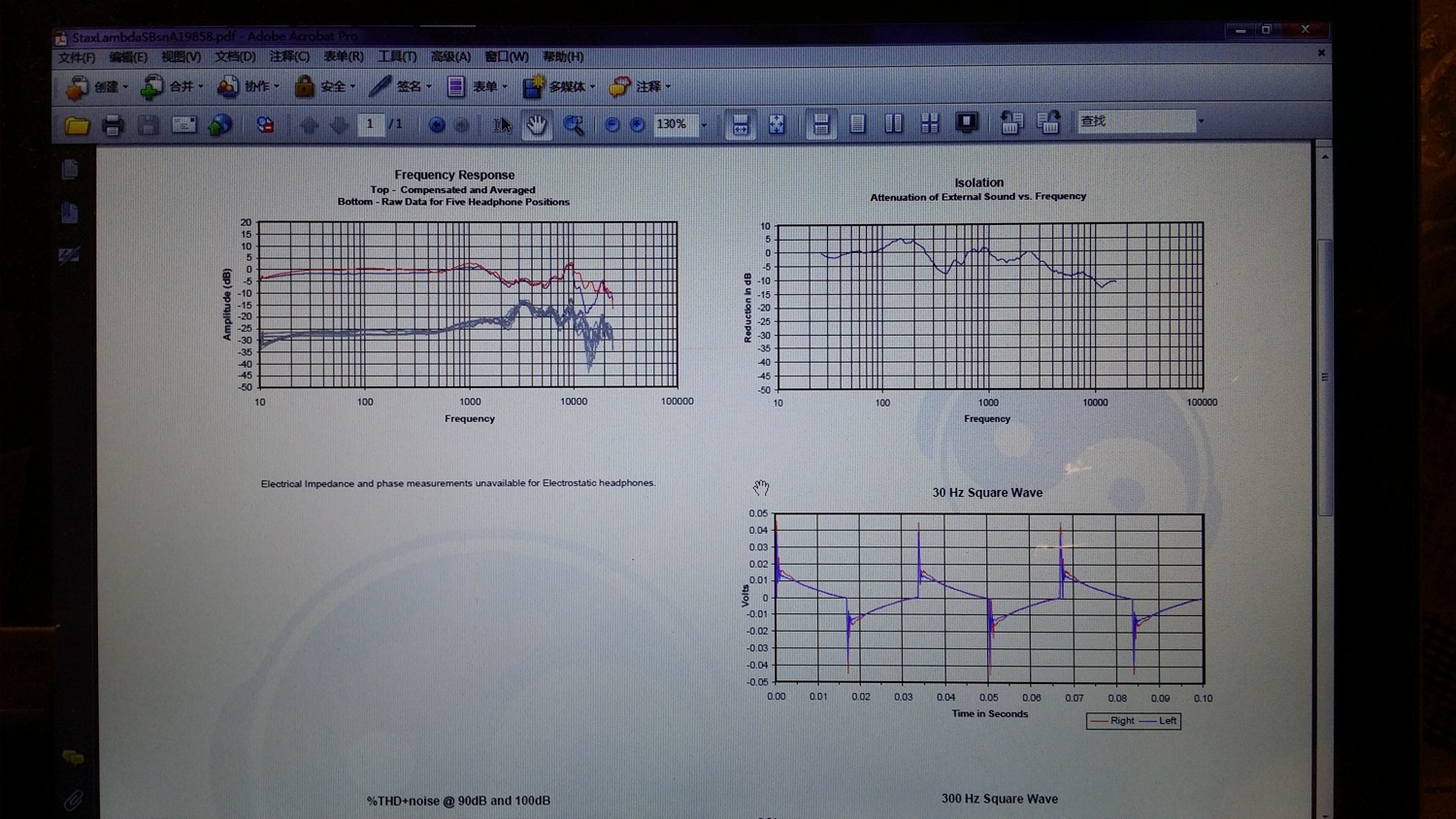Toggle fit width scrolling mode

coord(741,124)
